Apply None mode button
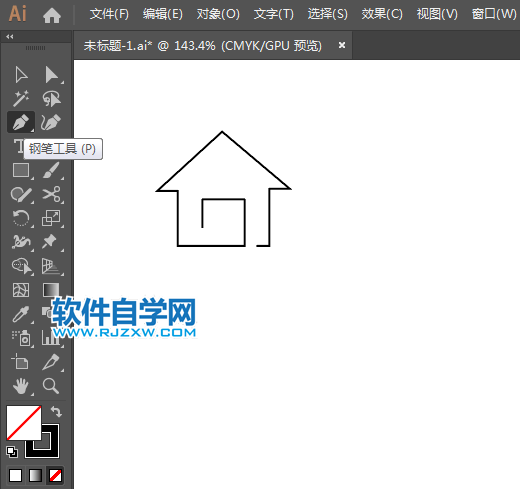This screenshot has width=520, height=489. [x=55, y=475]
